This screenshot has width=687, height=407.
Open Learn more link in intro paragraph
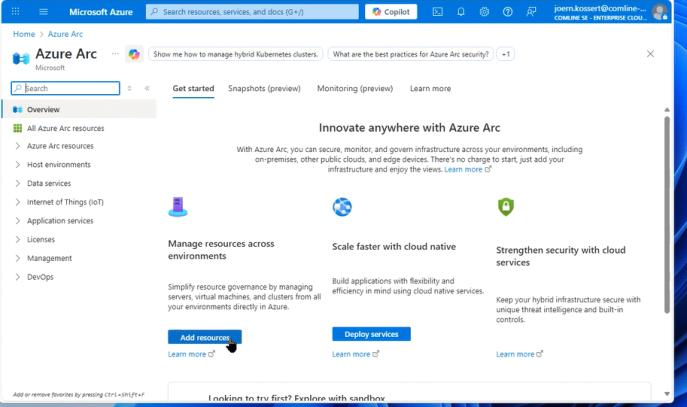click(467, 170)
